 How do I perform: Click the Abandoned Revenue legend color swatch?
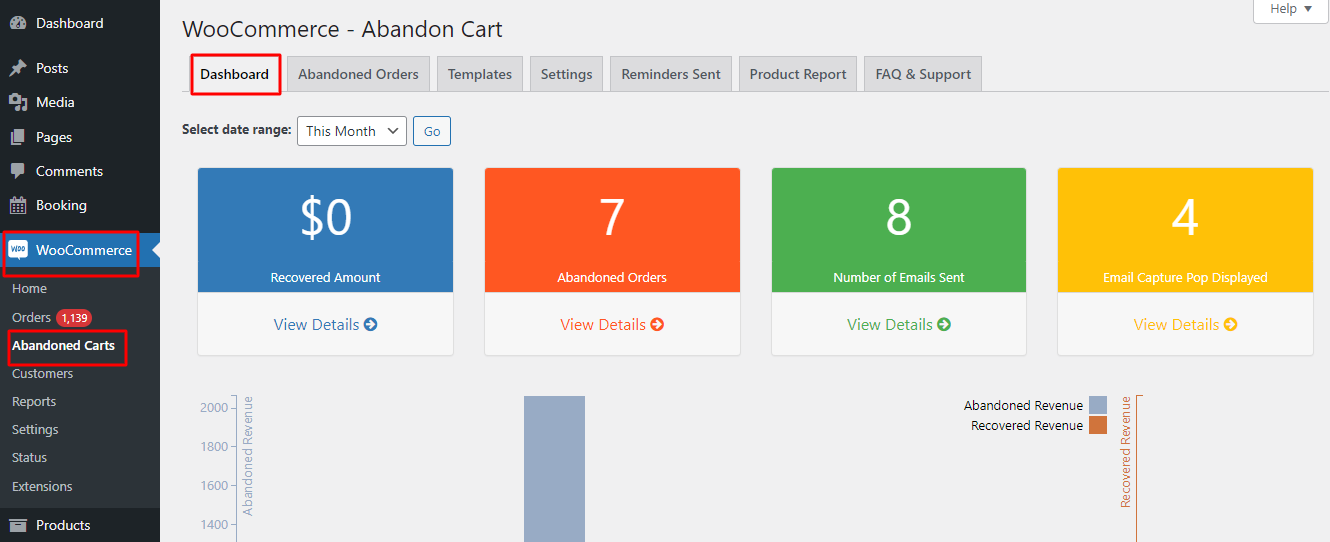tap(1098, 405)
